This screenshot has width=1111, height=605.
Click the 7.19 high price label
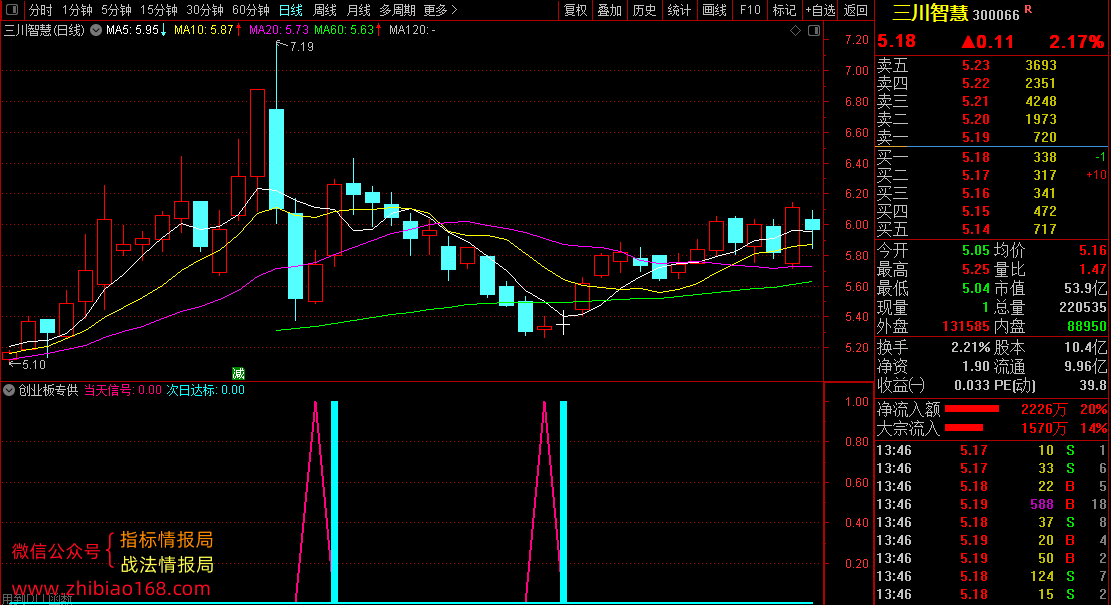(x=302, y=47)
